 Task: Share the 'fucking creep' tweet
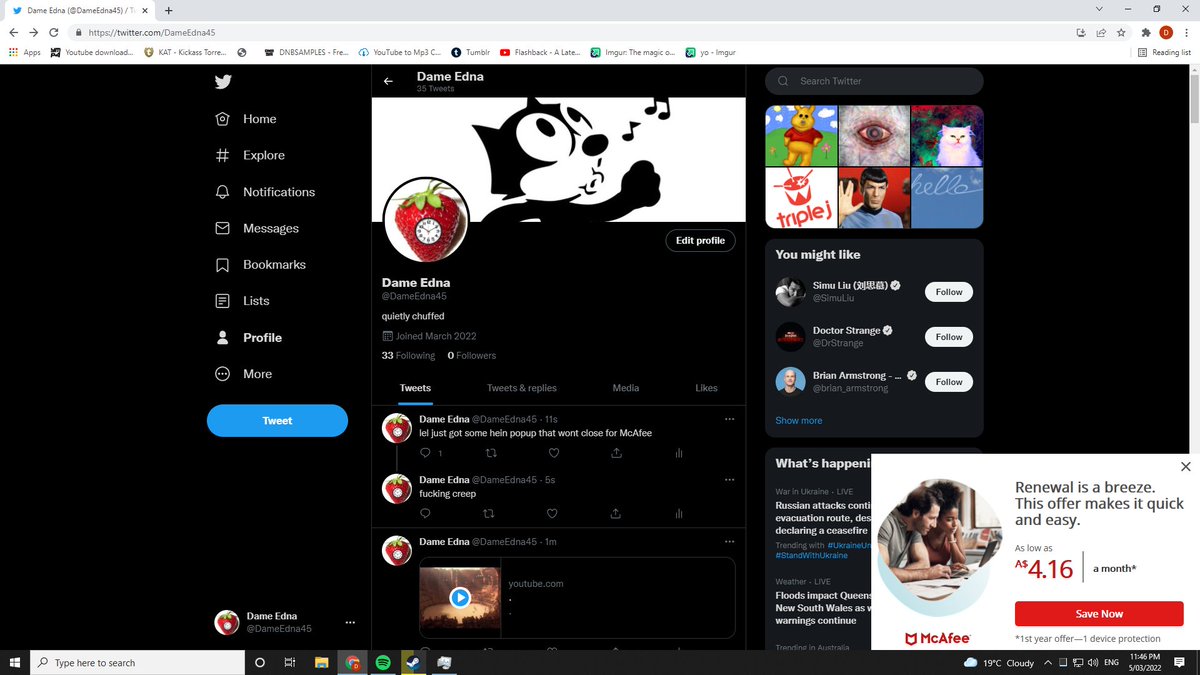point(616,514)
